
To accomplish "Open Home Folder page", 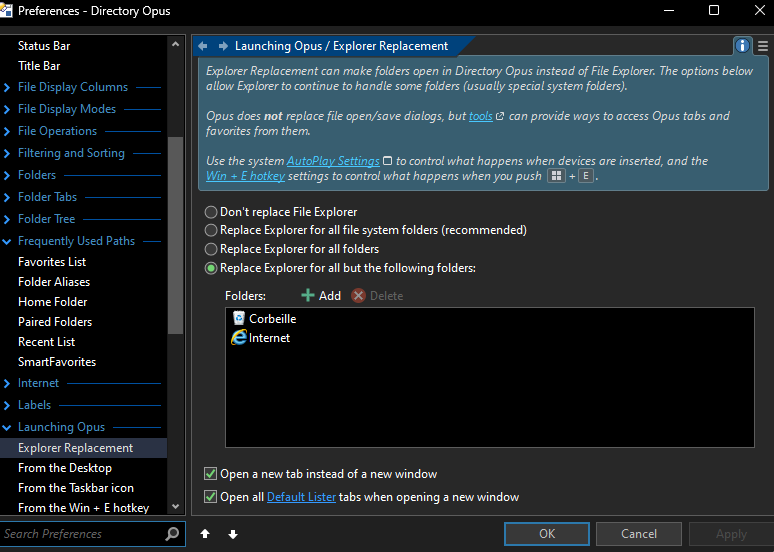I will coord(52,302).
